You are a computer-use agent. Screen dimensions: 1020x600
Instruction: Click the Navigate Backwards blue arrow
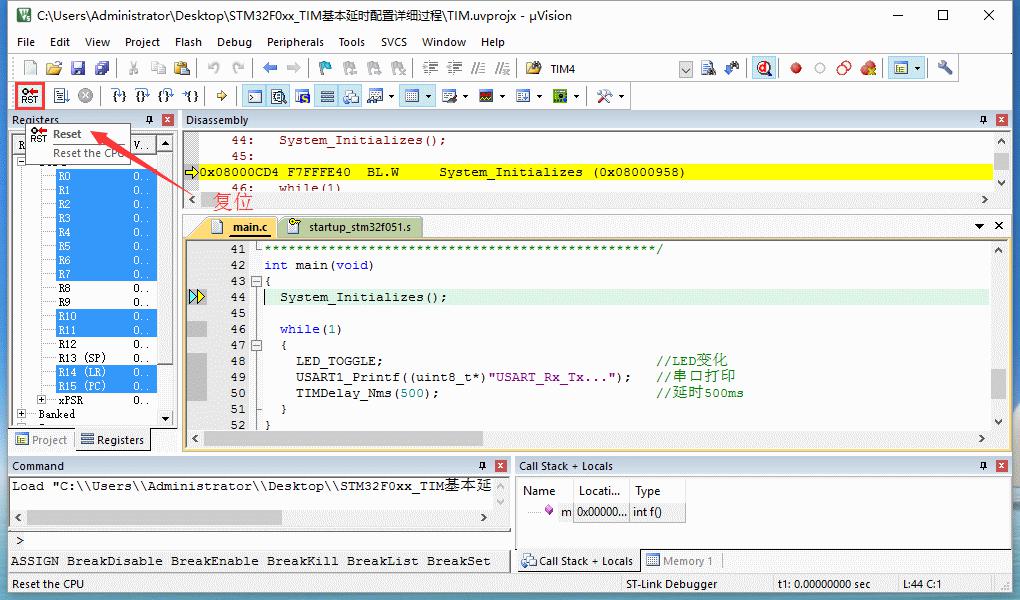[270, 68]
